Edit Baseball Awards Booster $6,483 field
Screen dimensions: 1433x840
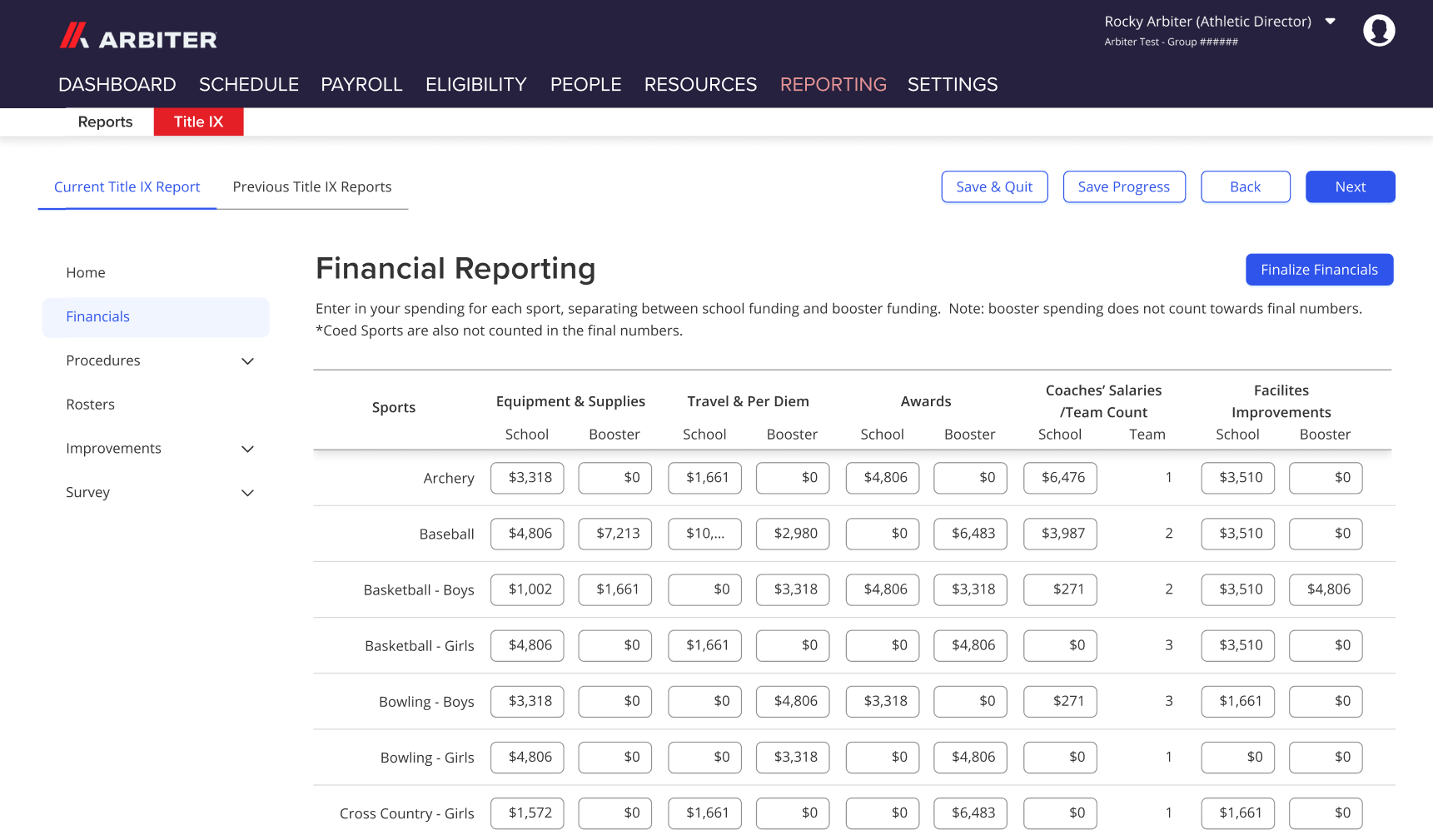pyautogui.click(x=971, y=534)
